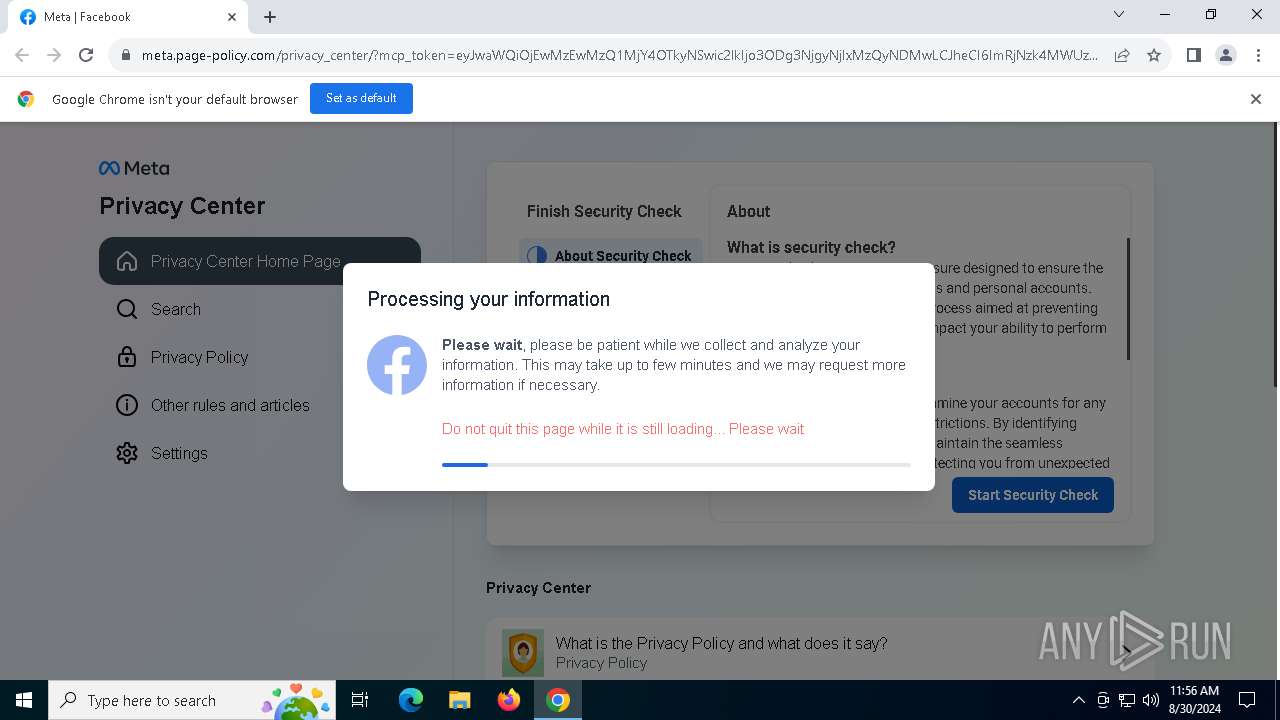The height and width of the screenshot is (720, 1280).
Task: Click the page vertical scrollbar
Action: tap(1275, 255)
